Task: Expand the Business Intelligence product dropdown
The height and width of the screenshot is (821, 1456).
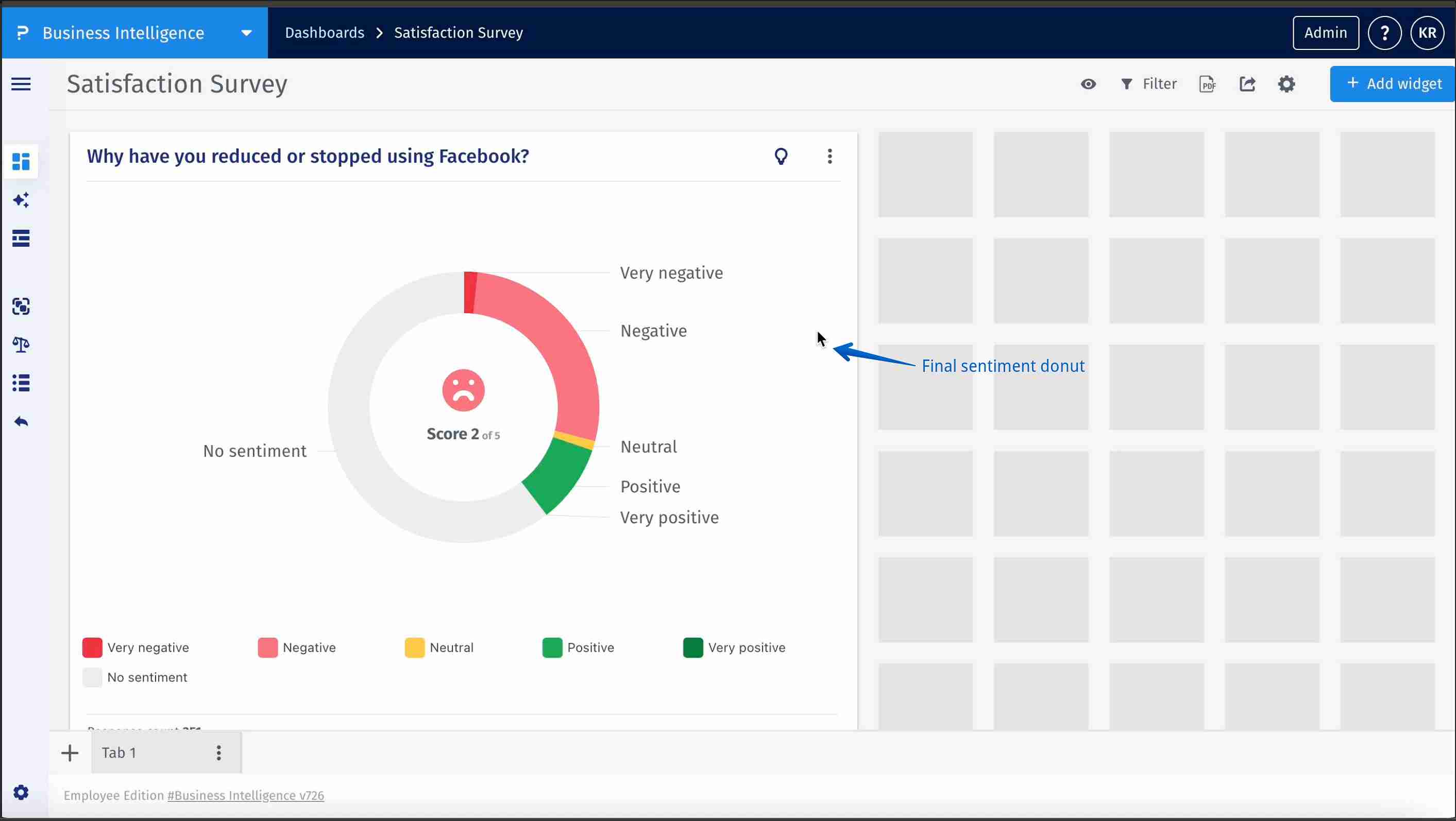Action: (246, 33)
